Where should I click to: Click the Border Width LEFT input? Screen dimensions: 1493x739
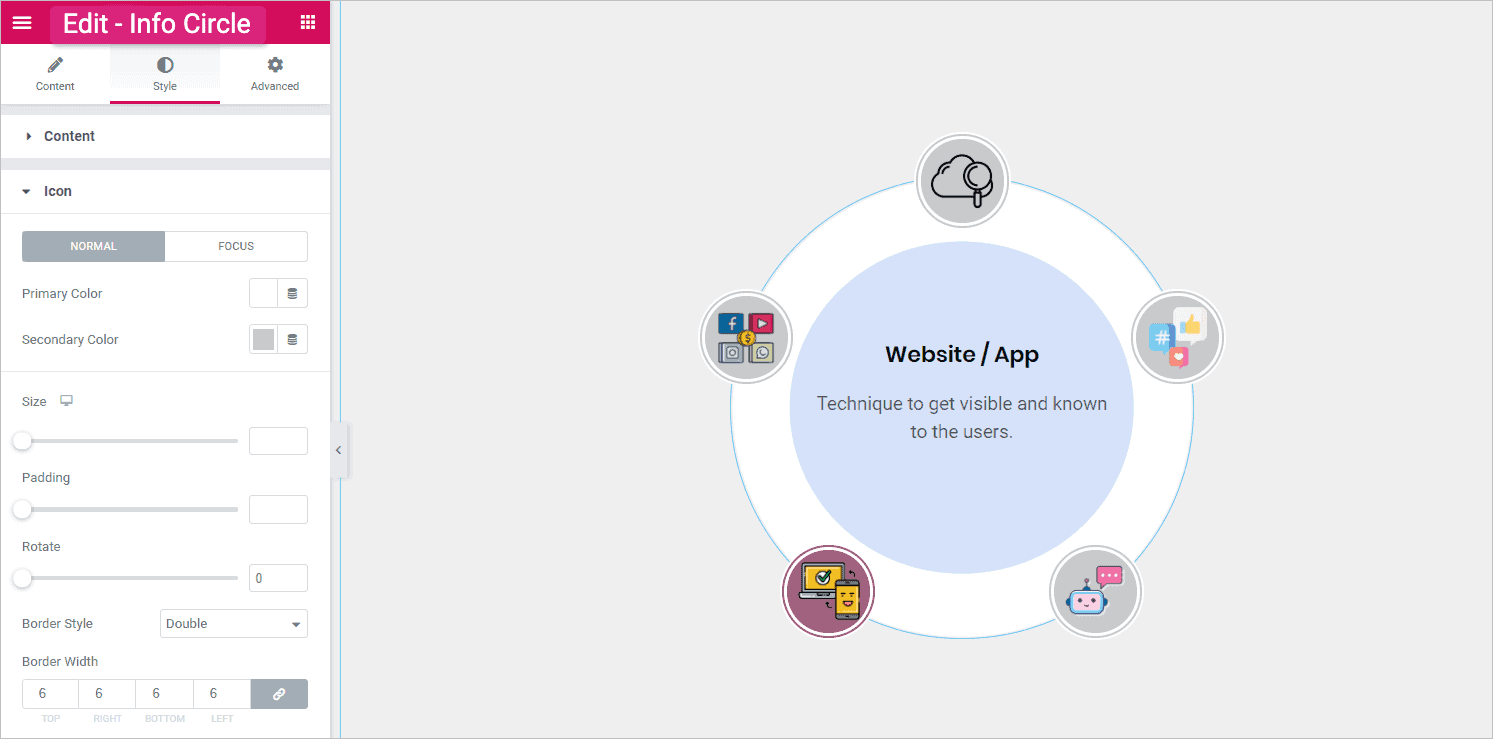[x=221, y=694]
